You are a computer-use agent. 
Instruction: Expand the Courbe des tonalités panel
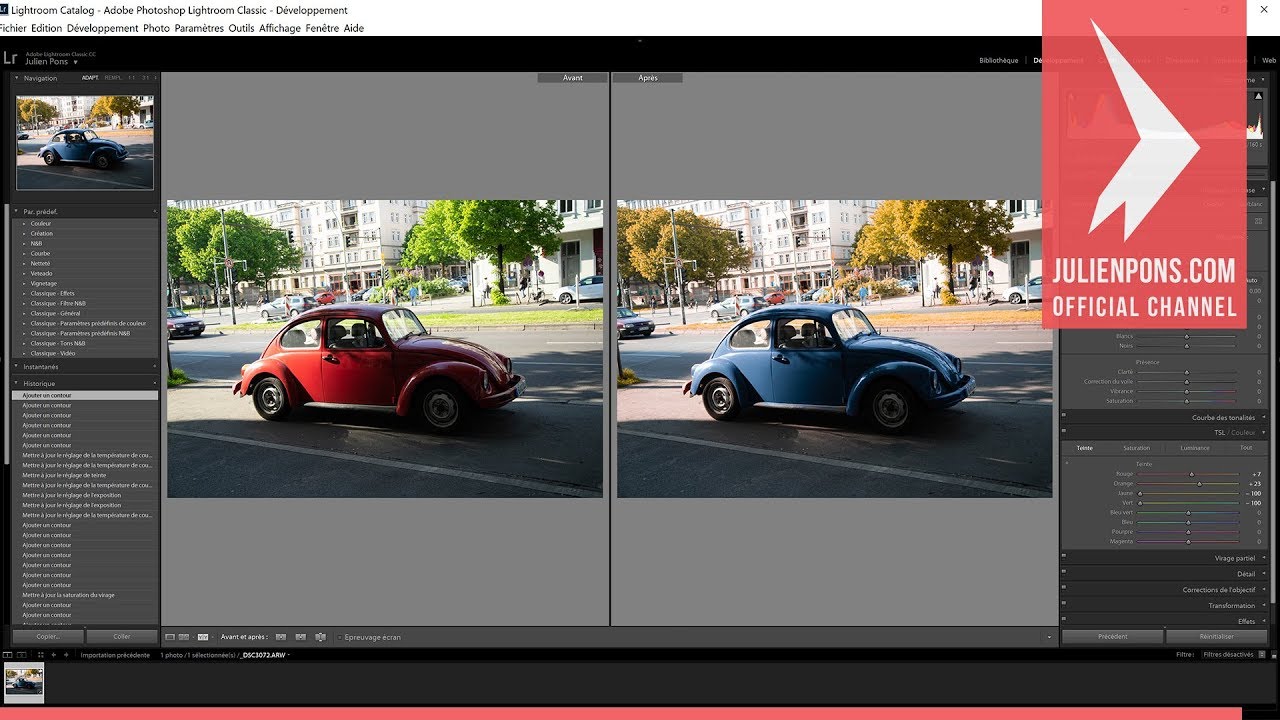(1263, 417)
